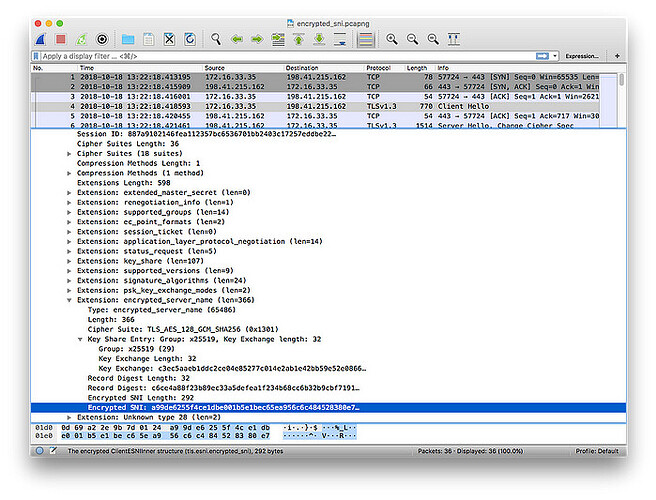Click the find packet magnifier icon
The height and width of the screenshot is (500, 656).
(216, 39)
